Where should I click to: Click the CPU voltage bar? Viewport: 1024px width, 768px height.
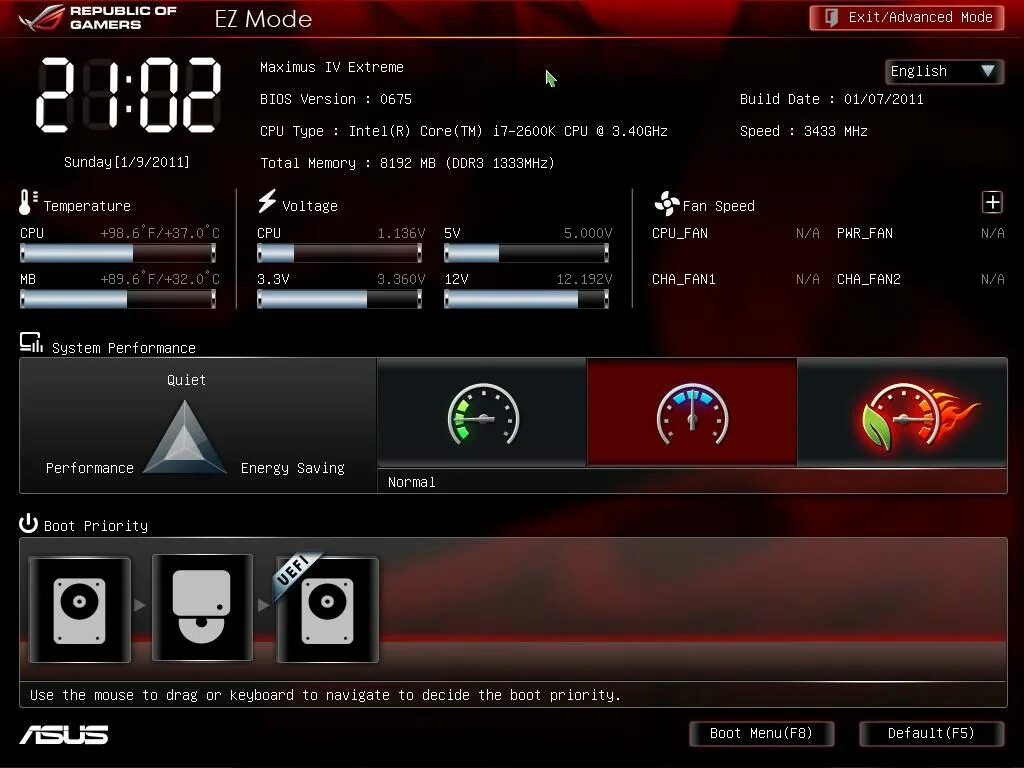pyautogui.click(x=340, y=253)
